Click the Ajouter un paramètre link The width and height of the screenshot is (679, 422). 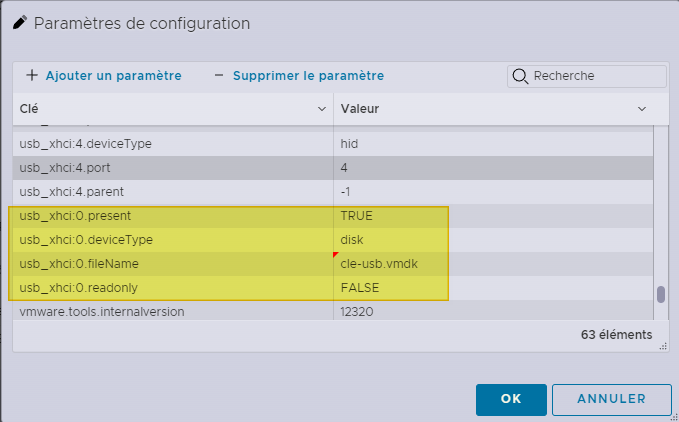pyautogui.click(x=113, y=75)
